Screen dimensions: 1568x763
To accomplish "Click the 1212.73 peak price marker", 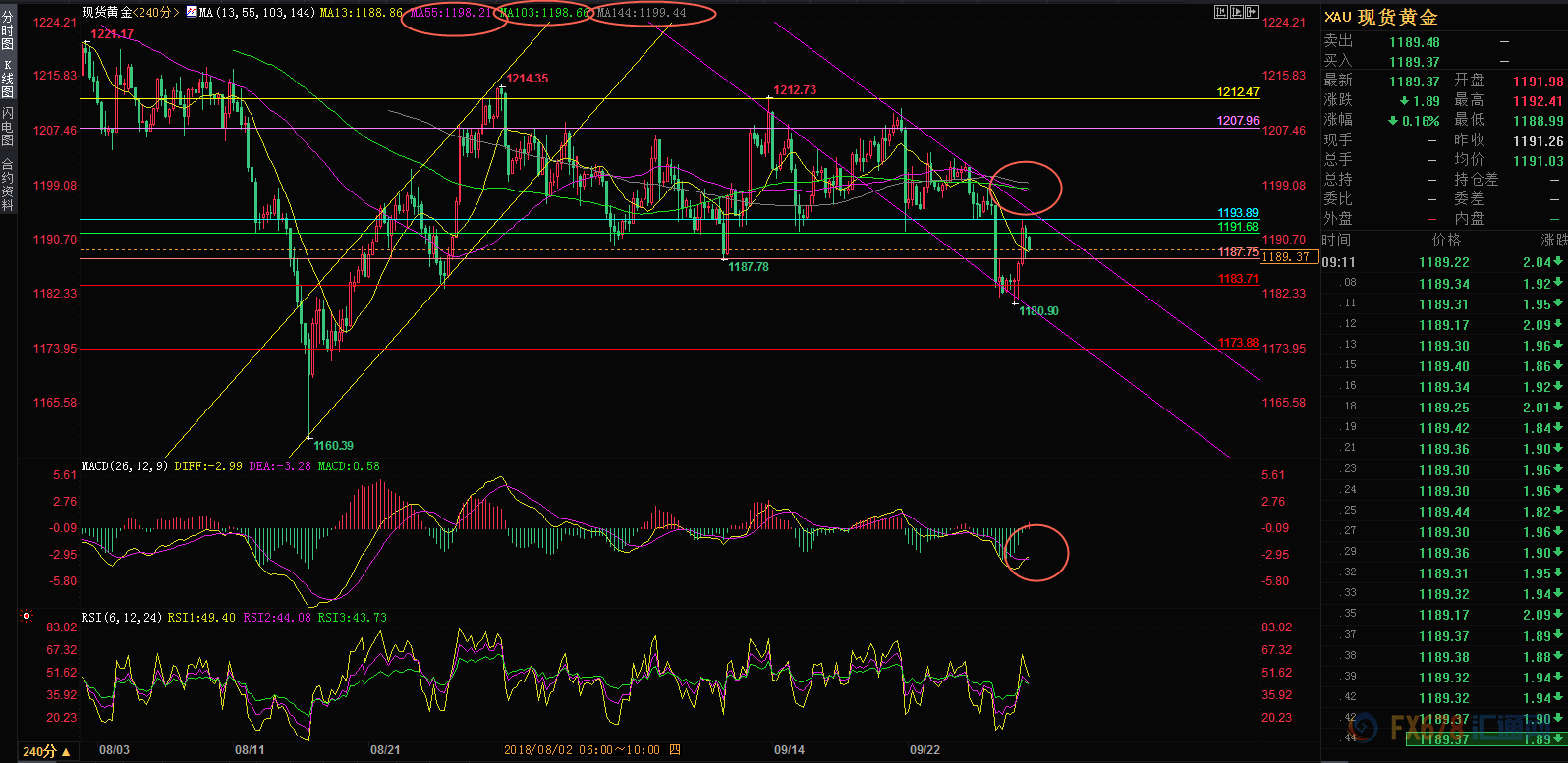I will (795, 90).
